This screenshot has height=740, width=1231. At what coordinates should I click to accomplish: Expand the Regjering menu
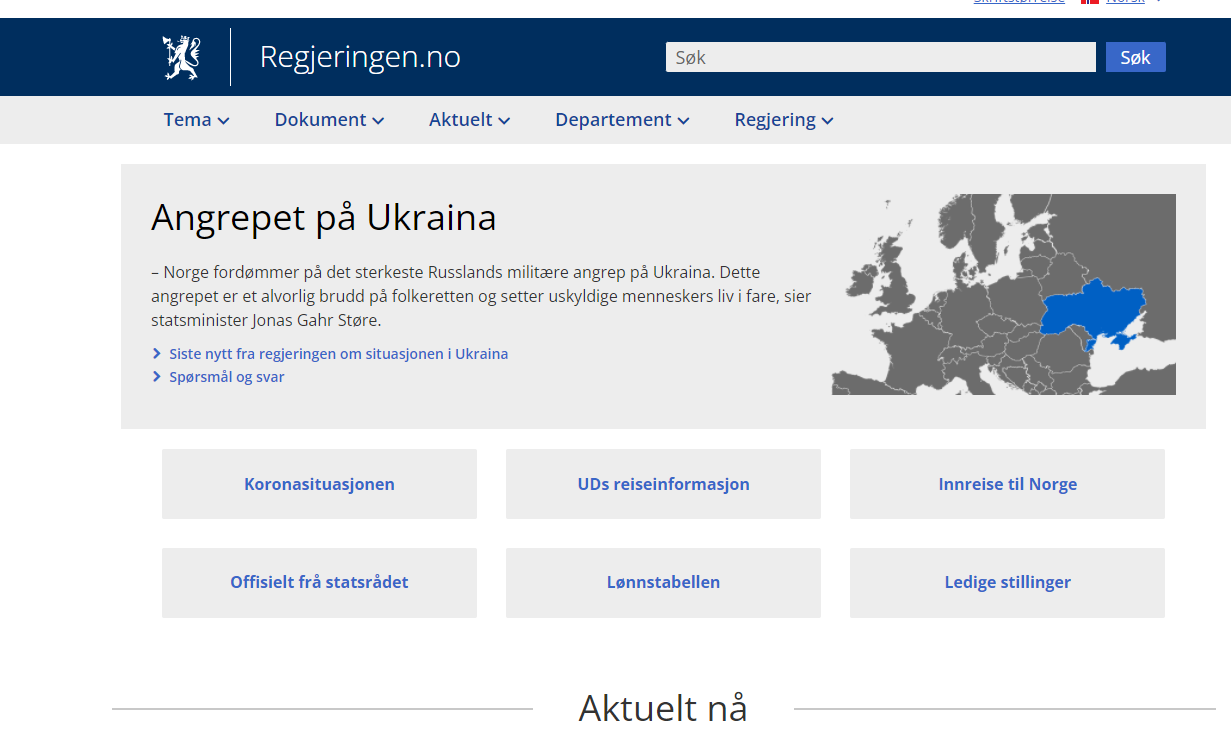click(x=784, y=120)
